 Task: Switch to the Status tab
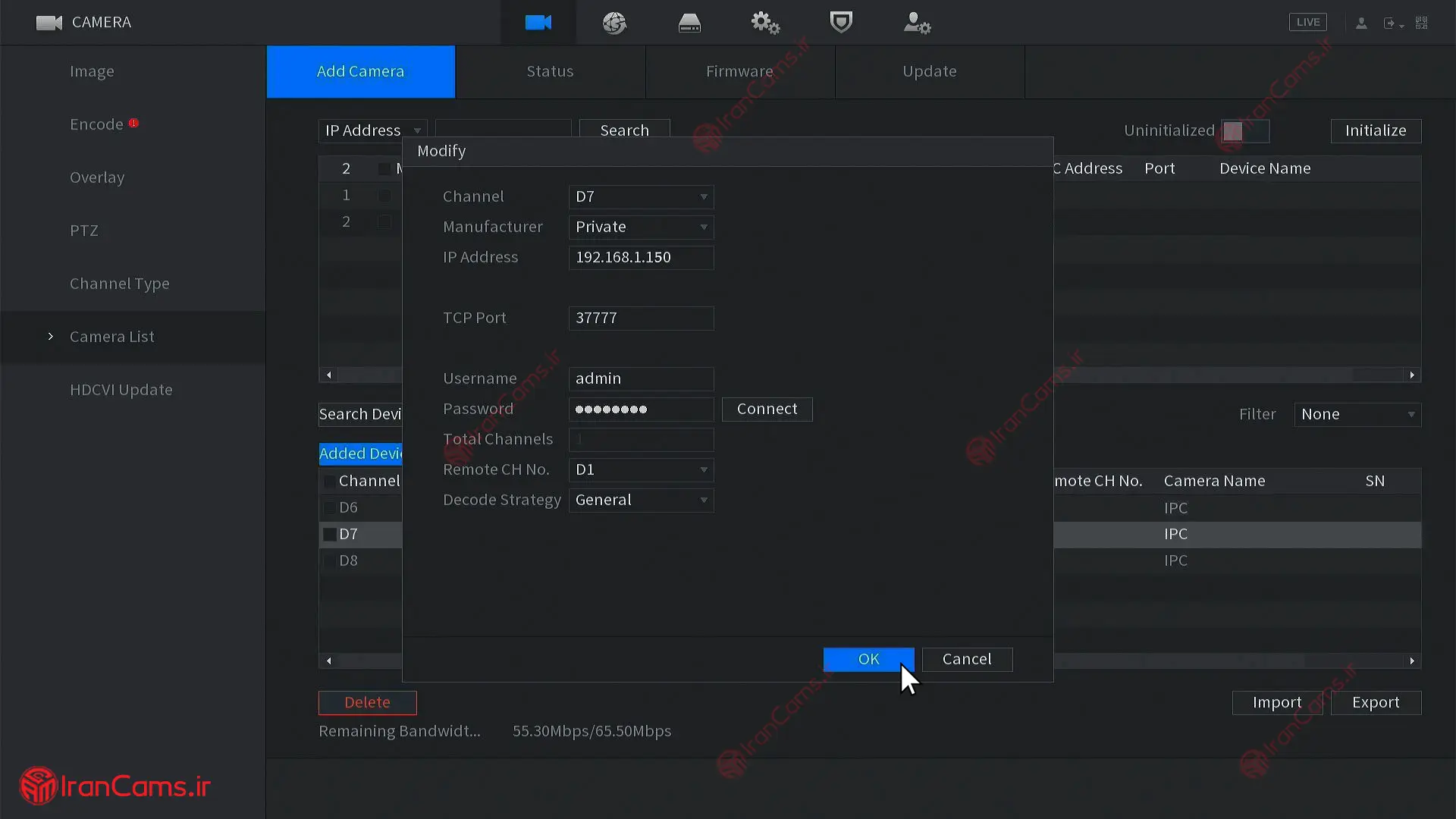[550, 71]
